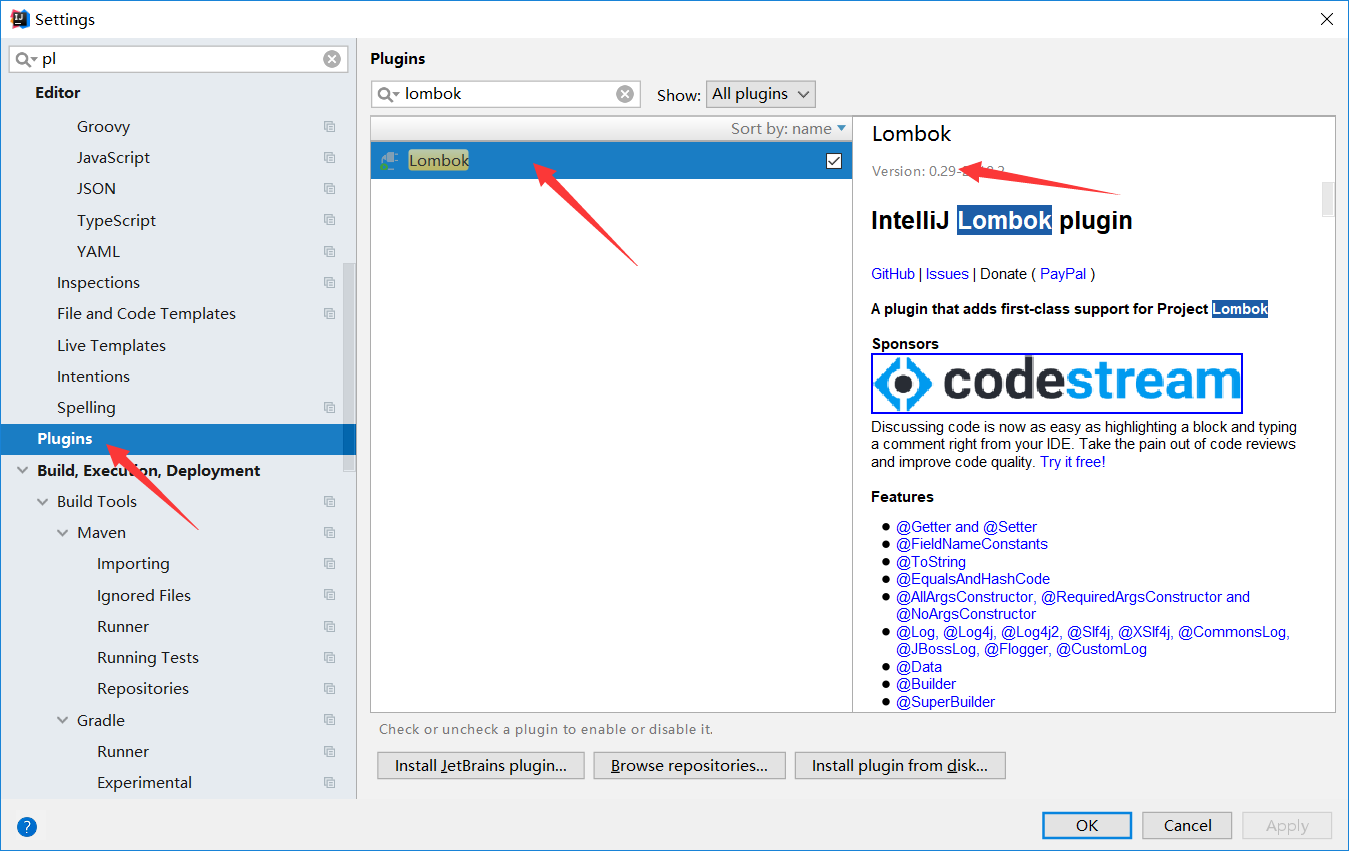1349x851 pixels.
Task: Open the settings search history magnifier
Action: (x=26, y=59)
